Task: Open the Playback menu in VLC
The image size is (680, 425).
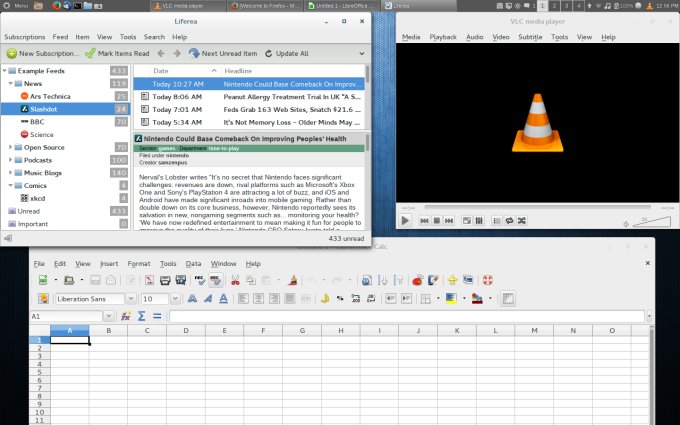Action: click(x=443, y=37)
